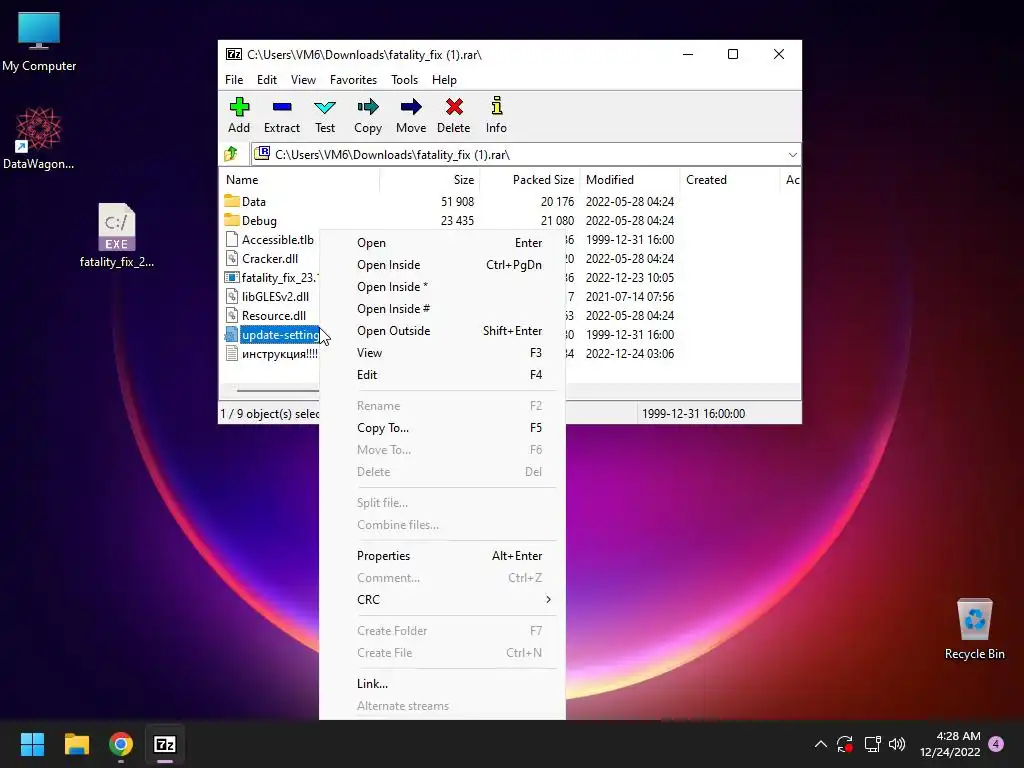Open the Favorites menu
Screen dimensions: 1024x768
353,80
